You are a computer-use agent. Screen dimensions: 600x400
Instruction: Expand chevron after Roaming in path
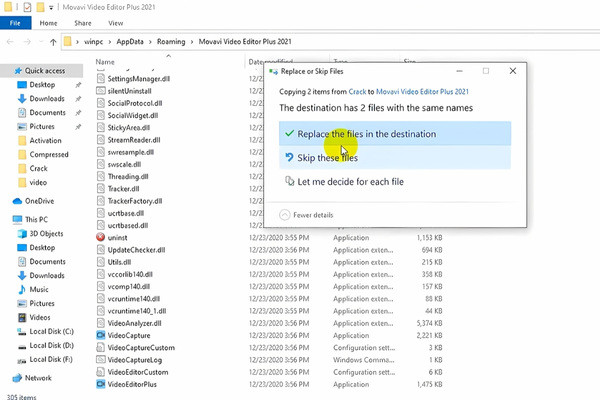[x=192, y=42]
